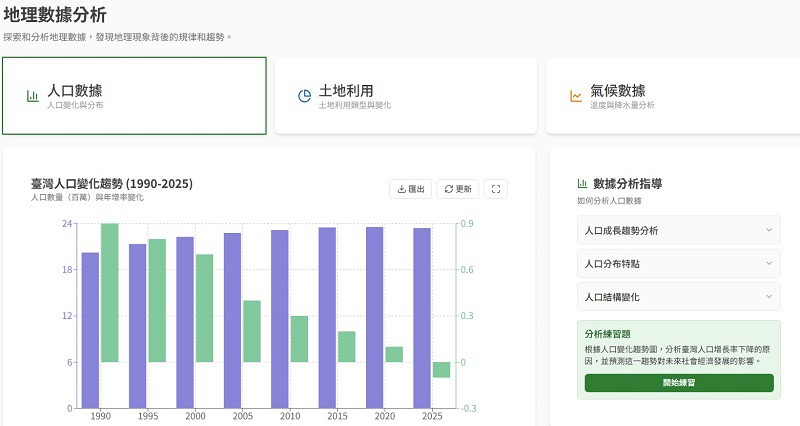This screenshot has height=426, width=800.
Task: Click the chart icon beside 數據分析指導
Action: pos(582,184)
